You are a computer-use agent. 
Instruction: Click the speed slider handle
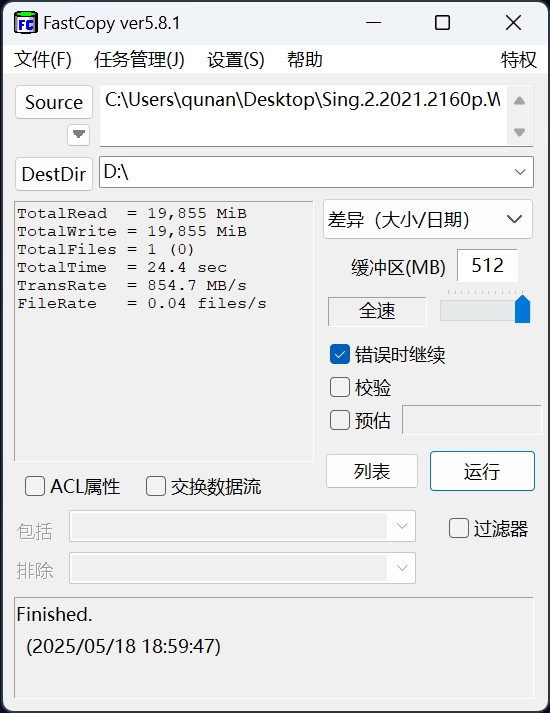click(522, 309)
